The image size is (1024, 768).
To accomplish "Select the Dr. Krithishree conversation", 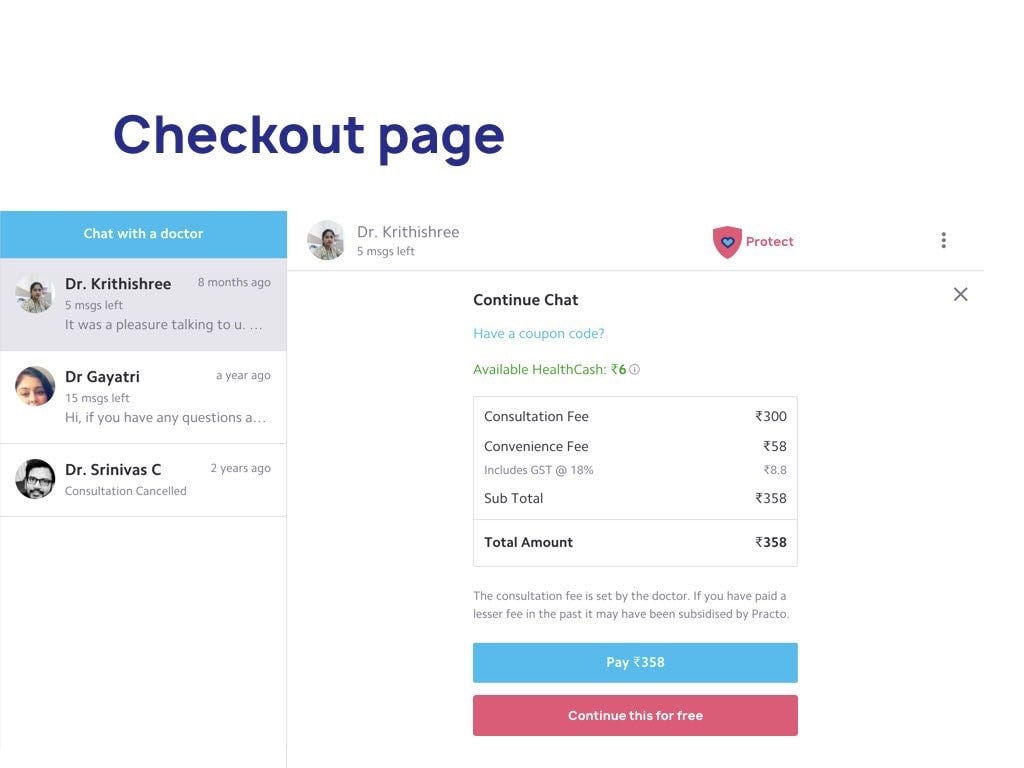I will coord(143,304).
